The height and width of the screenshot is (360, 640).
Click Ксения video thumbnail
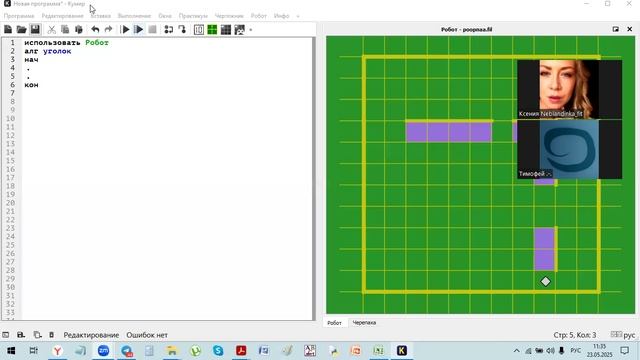click(x=569, y=89)
